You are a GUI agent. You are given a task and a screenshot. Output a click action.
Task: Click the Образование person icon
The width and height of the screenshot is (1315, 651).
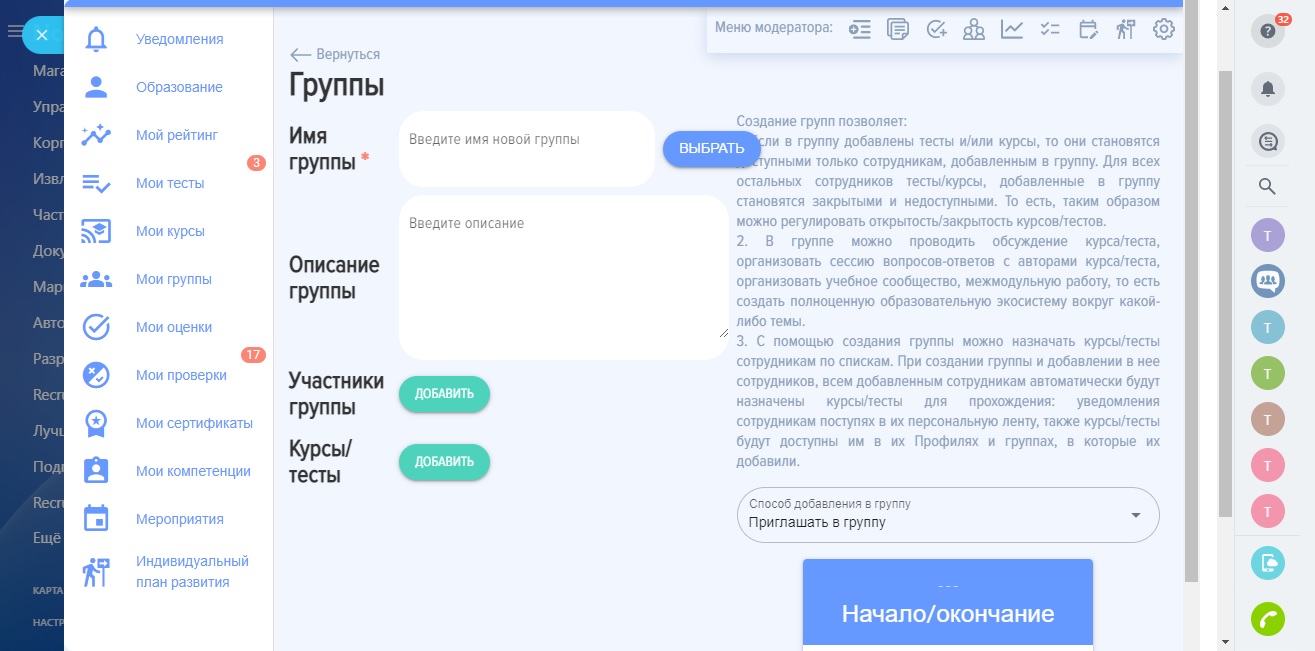coord(96,87)
